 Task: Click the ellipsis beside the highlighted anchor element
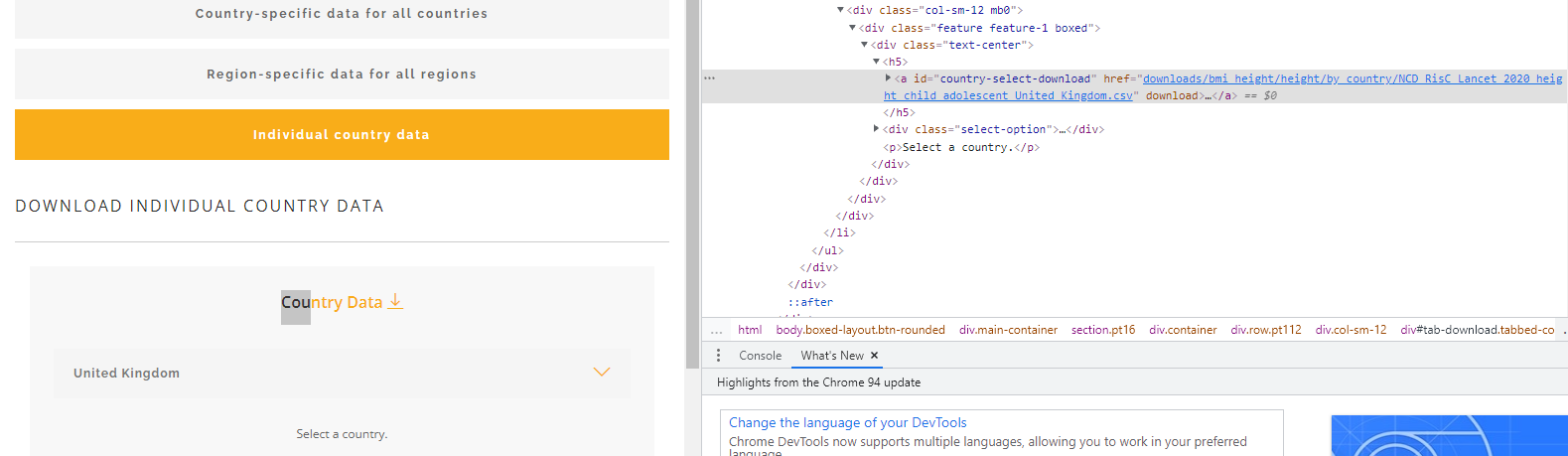(x=709, y=77)
